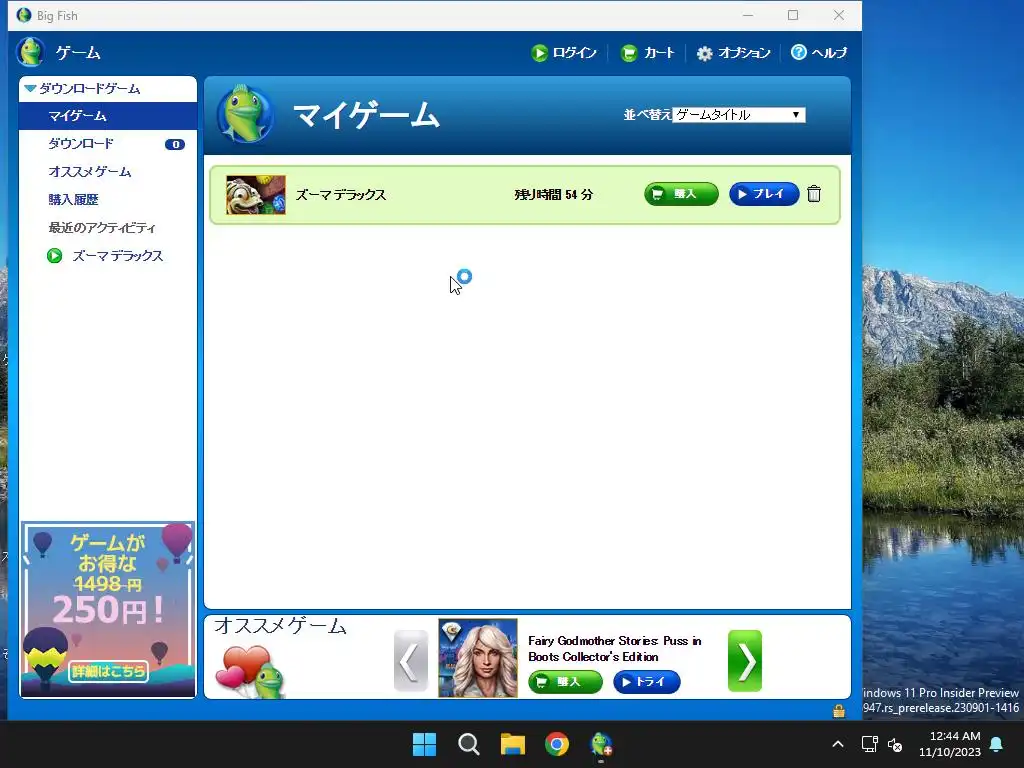Launch Google Chrome from the taskbar
Image resolution: width=1024 pixels, height=768 pixels.
coord(557,744)
